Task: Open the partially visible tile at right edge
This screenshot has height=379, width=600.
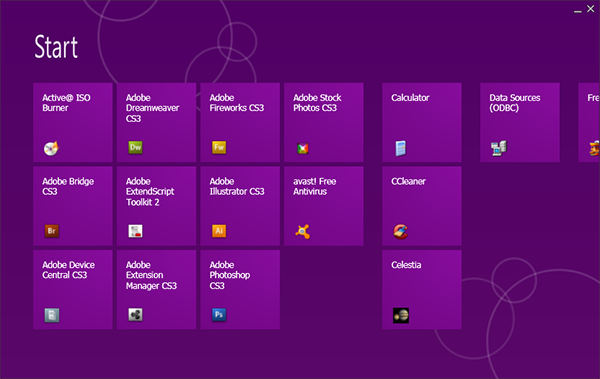Action: tap(589, 123)
